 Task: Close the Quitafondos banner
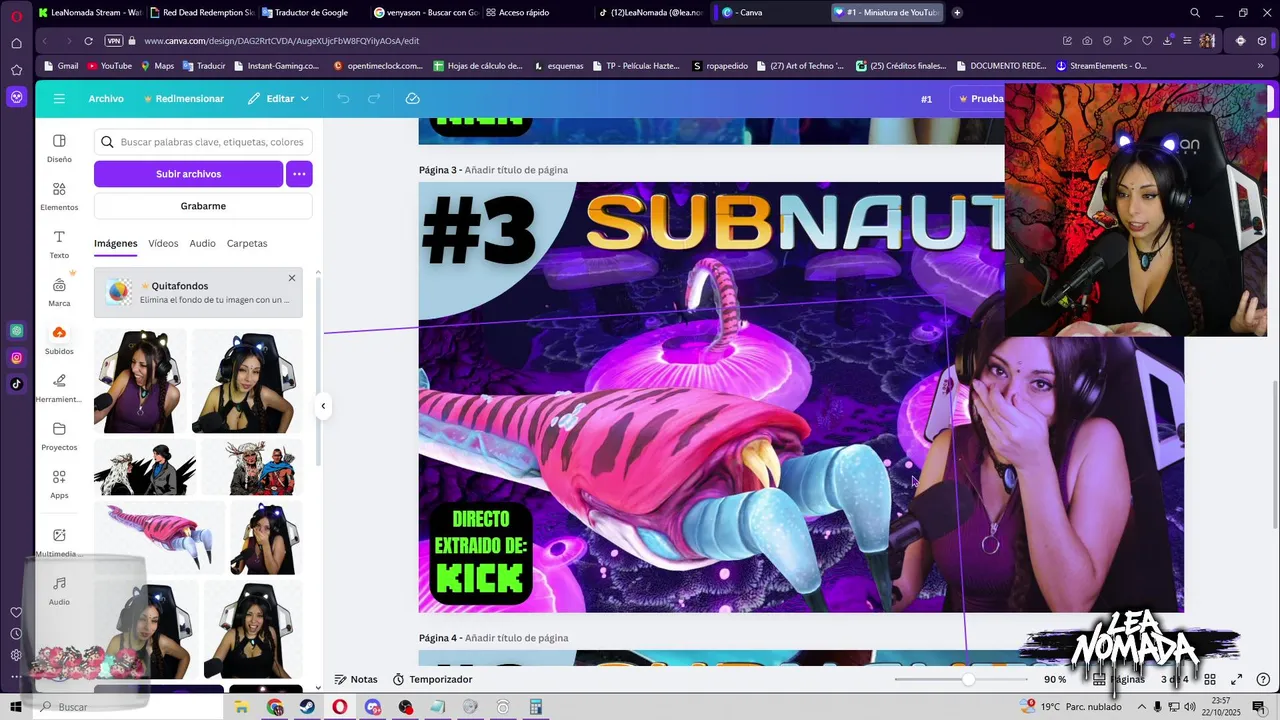point(292,278)
